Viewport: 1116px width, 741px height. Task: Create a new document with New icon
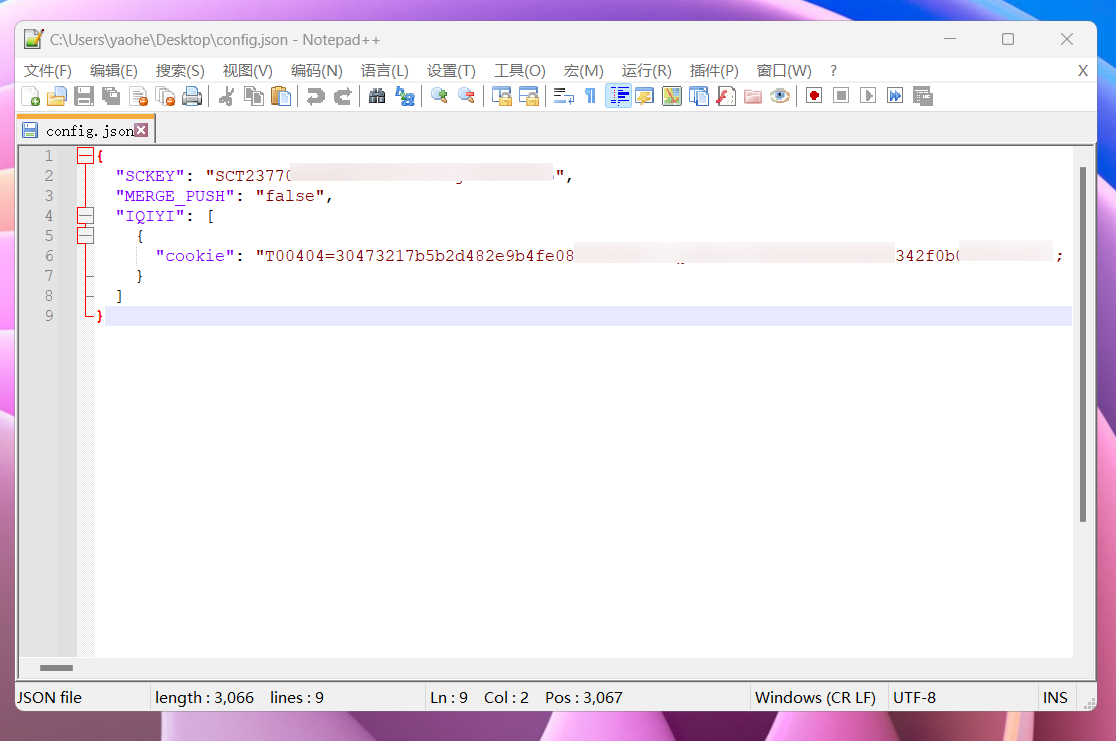click(30, 96)
